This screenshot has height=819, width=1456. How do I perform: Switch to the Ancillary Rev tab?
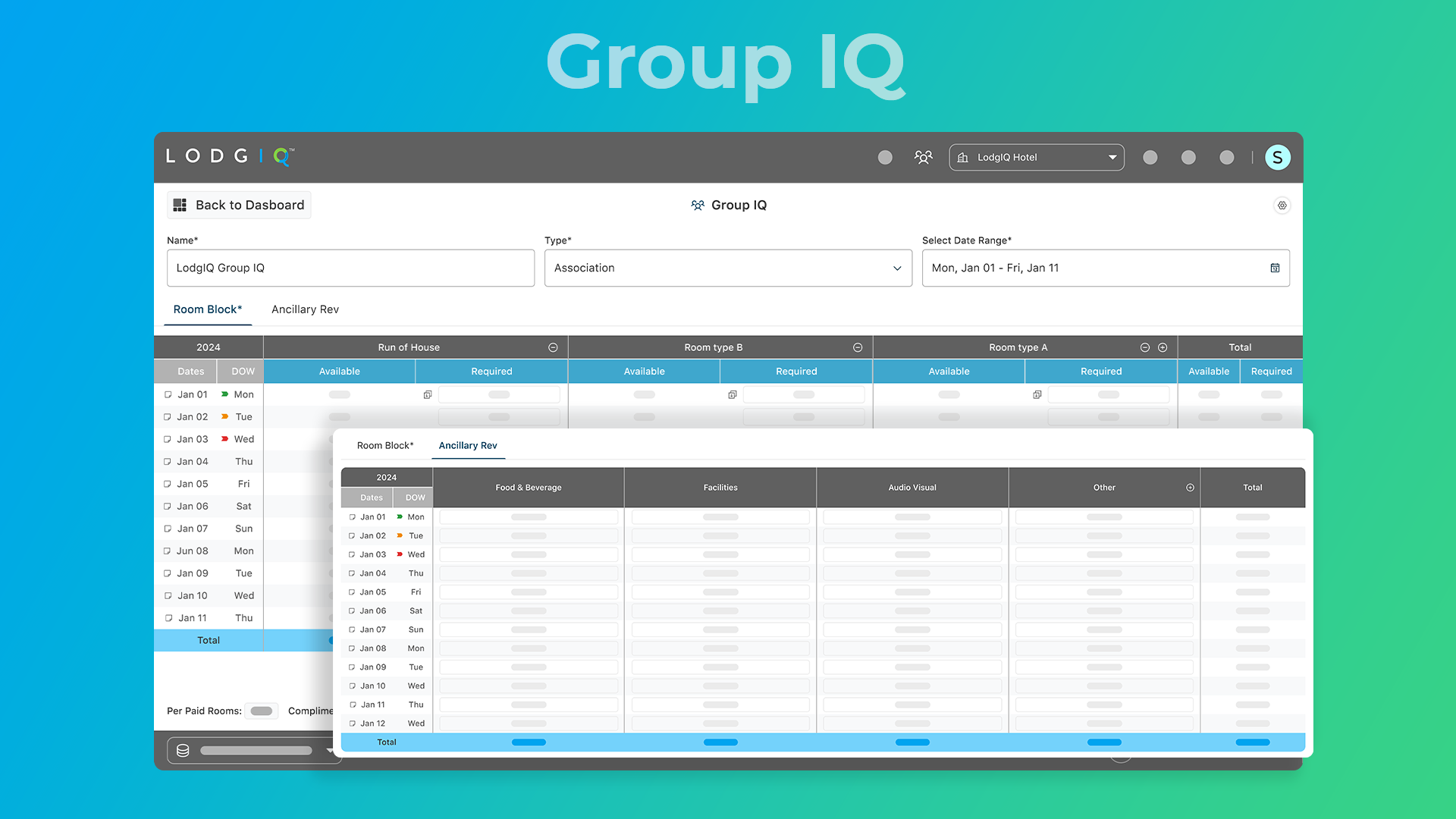click(305, 309)
